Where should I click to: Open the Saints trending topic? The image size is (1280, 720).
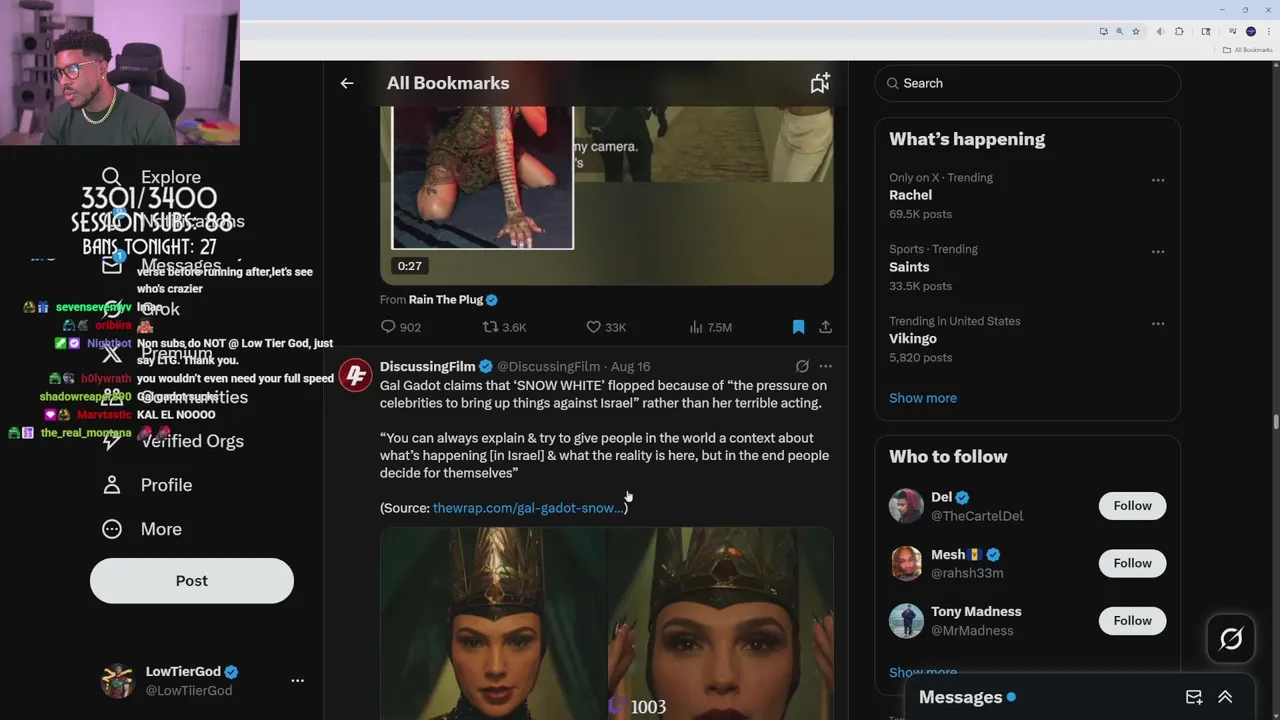(x=909, y=267)
